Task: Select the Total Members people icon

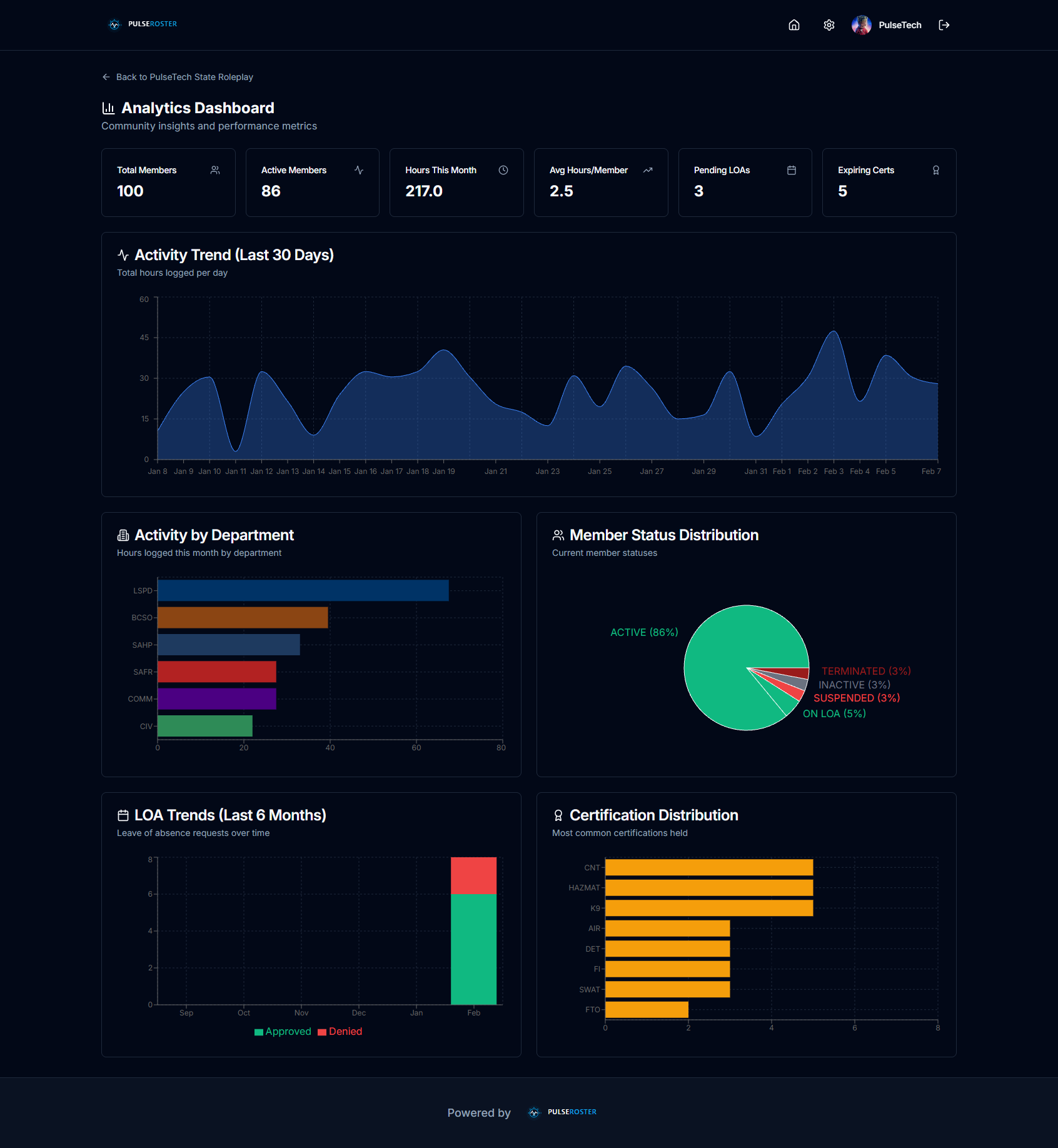Action: tap(215, 169)
